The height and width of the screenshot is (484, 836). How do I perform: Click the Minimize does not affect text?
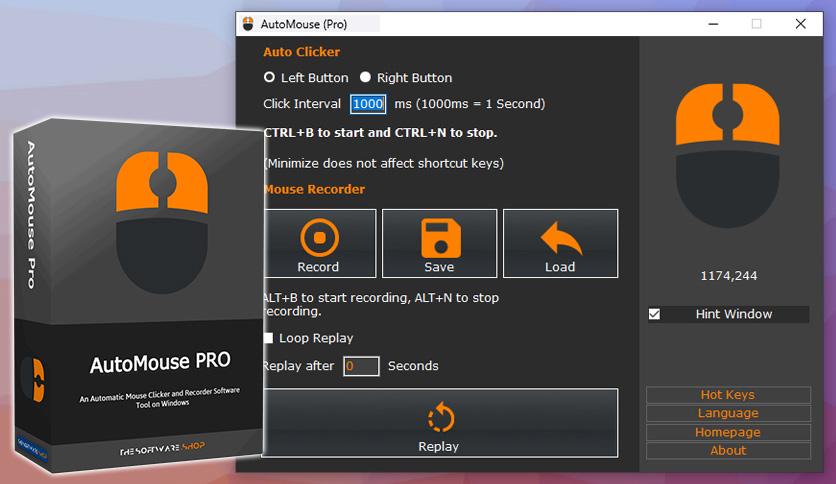tap(384, 163)
